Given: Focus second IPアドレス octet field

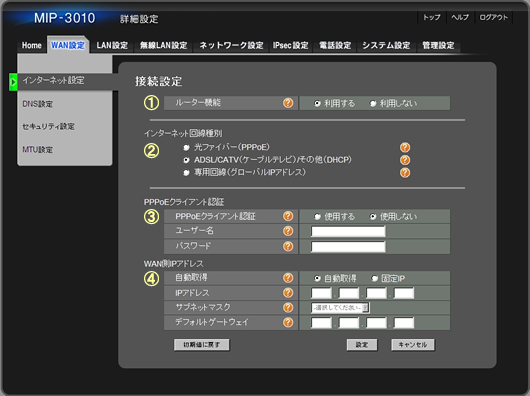Looking at the screenshot, I should click(x=349, y=293).
